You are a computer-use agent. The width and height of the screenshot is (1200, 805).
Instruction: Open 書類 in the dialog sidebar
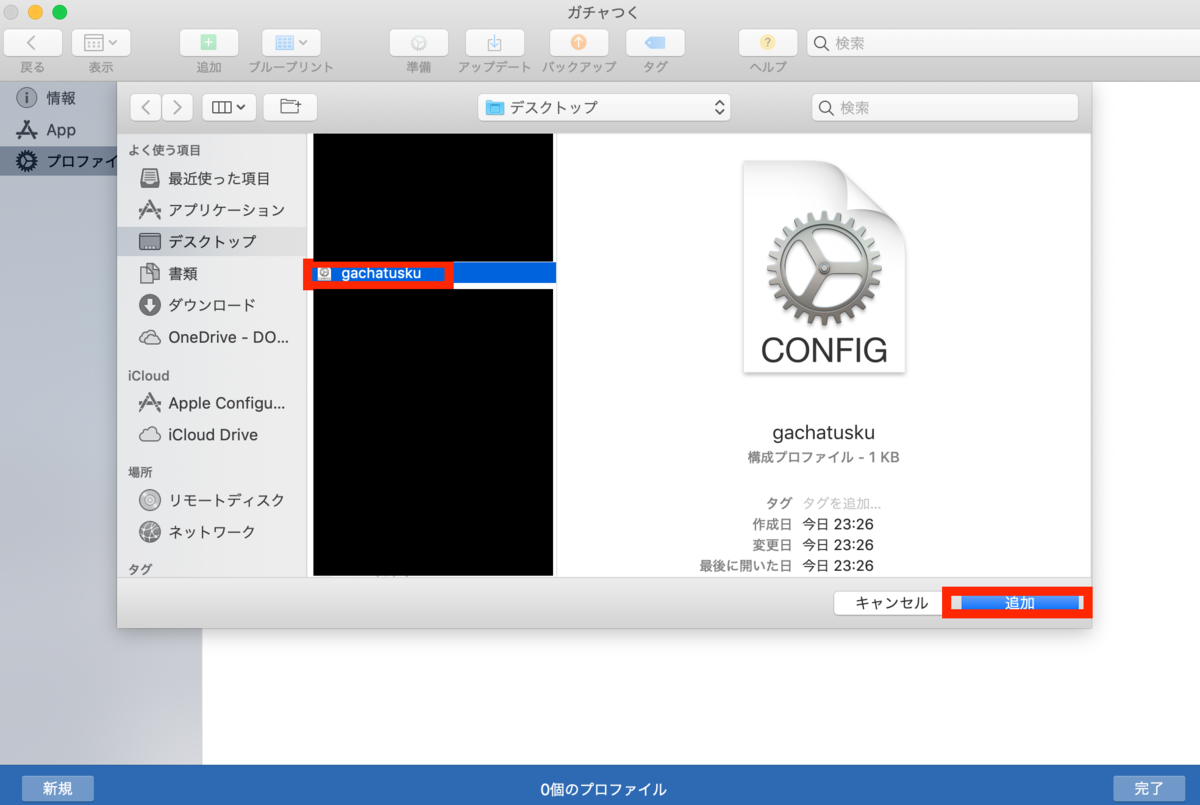(x=212, y=273)
